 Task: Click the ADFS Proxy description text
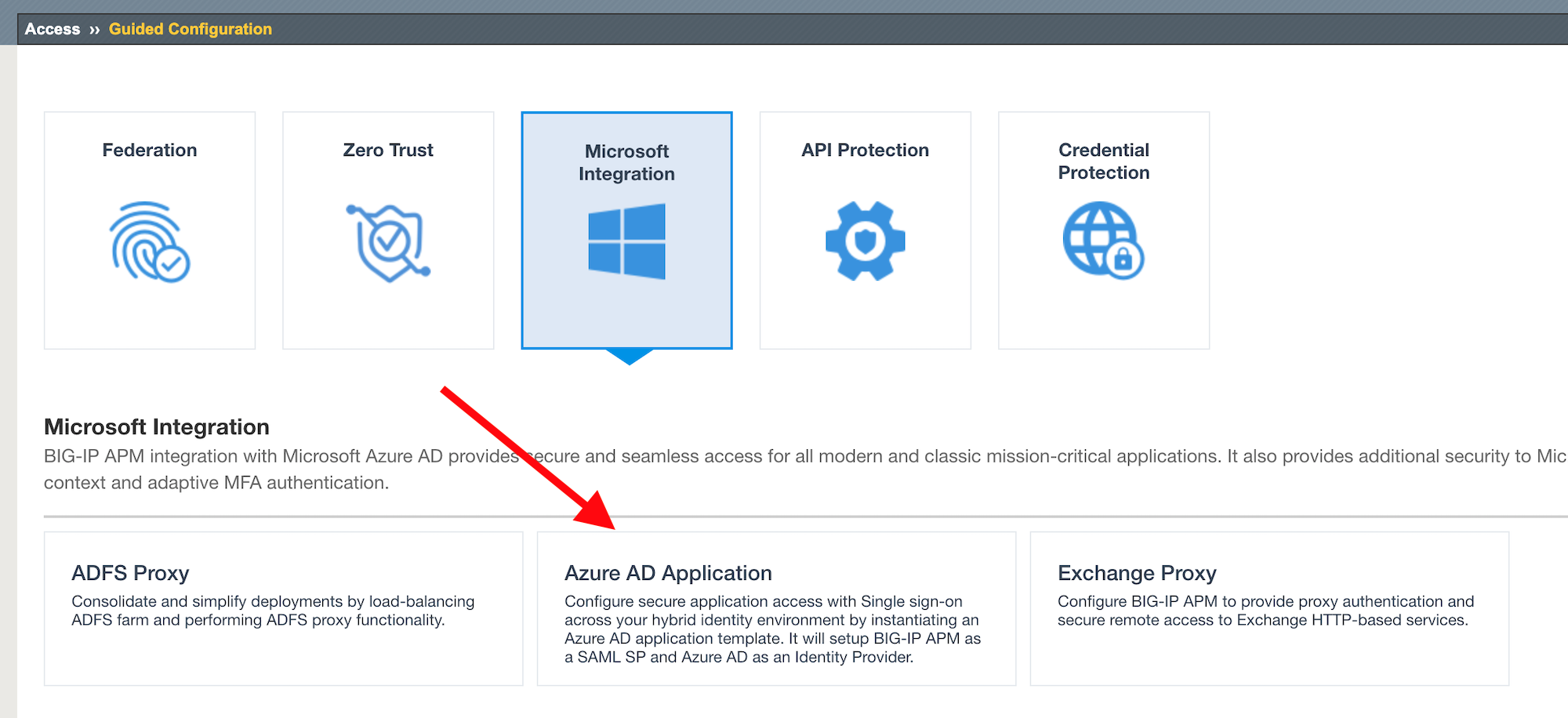click(x=273, y=611)
